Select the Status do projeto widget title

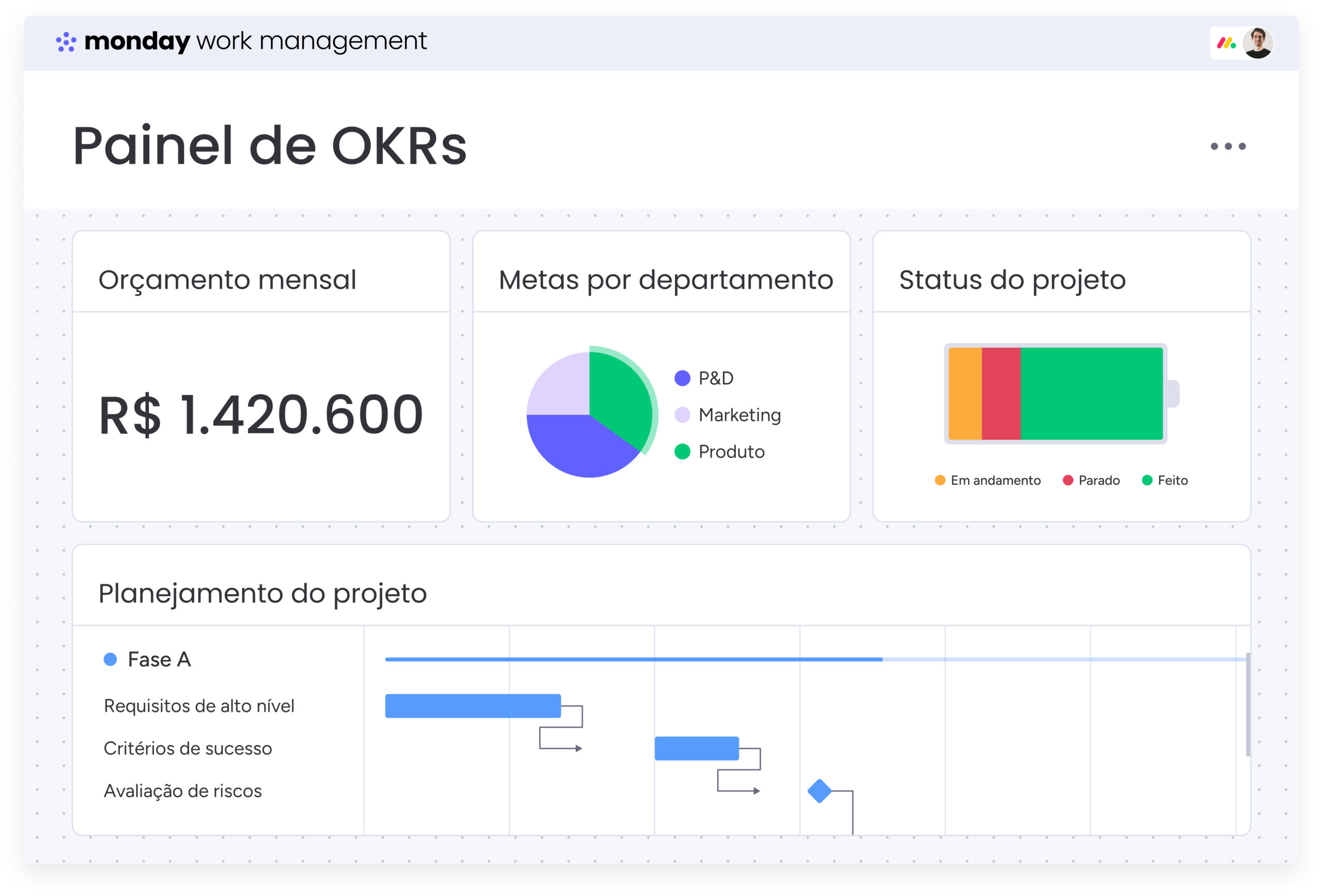[x=1012, y=280]
